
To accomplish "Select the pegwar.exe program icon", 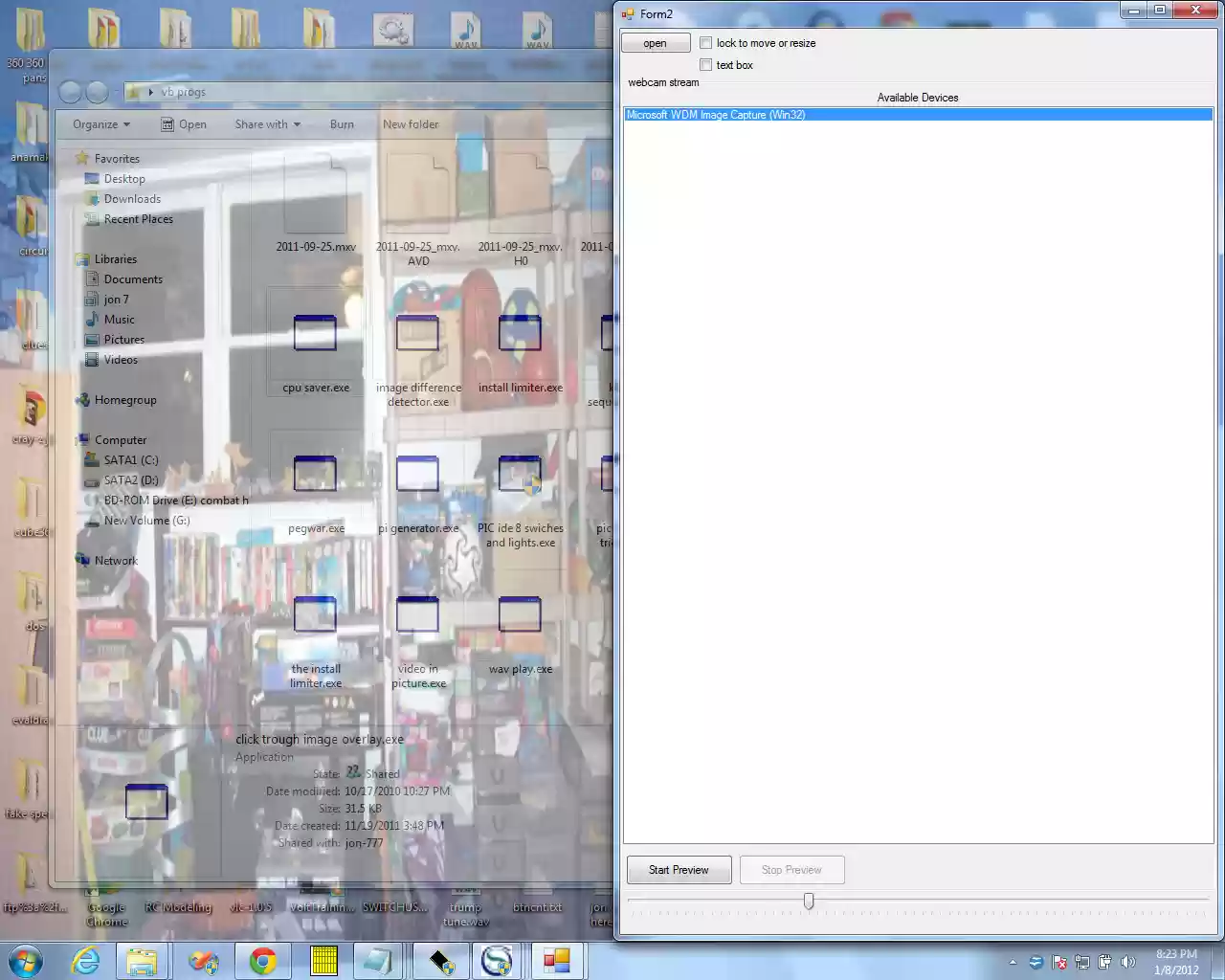I will tap(315, 474).
